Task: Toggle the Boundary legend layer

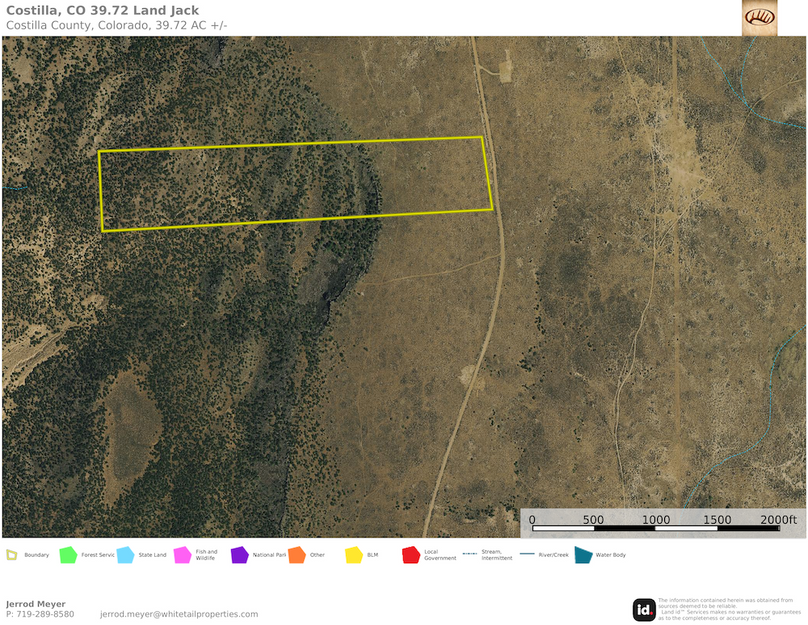Action: pyautogui.click(x=12, y=552)
